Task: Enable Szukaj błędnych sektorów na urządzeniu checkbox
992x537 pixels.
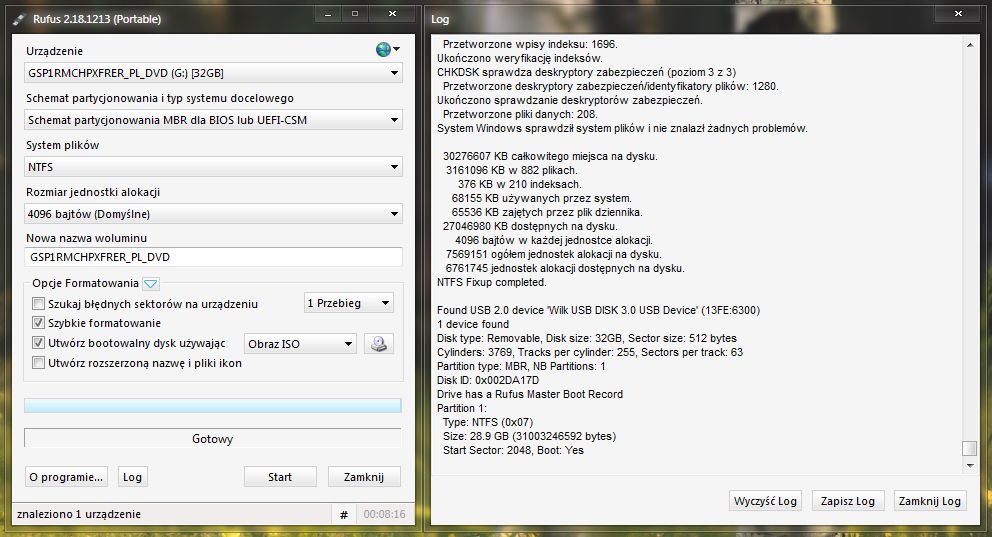Action: click(39, 304)
